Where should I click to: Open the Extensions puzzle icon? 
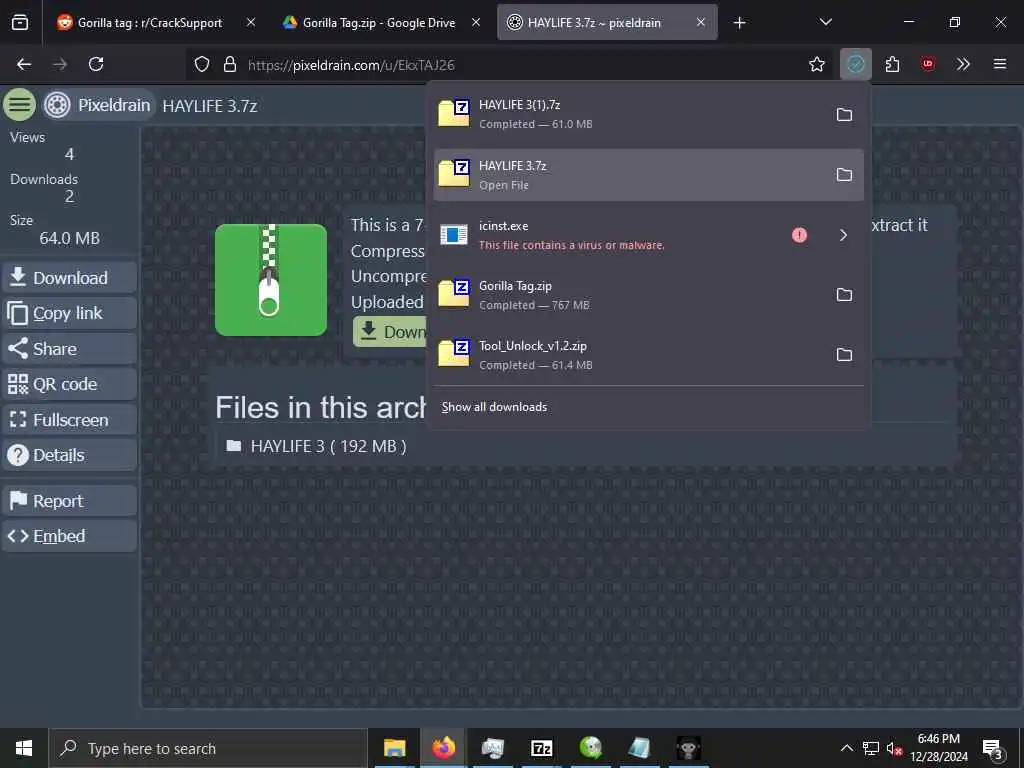pos(892,64)
